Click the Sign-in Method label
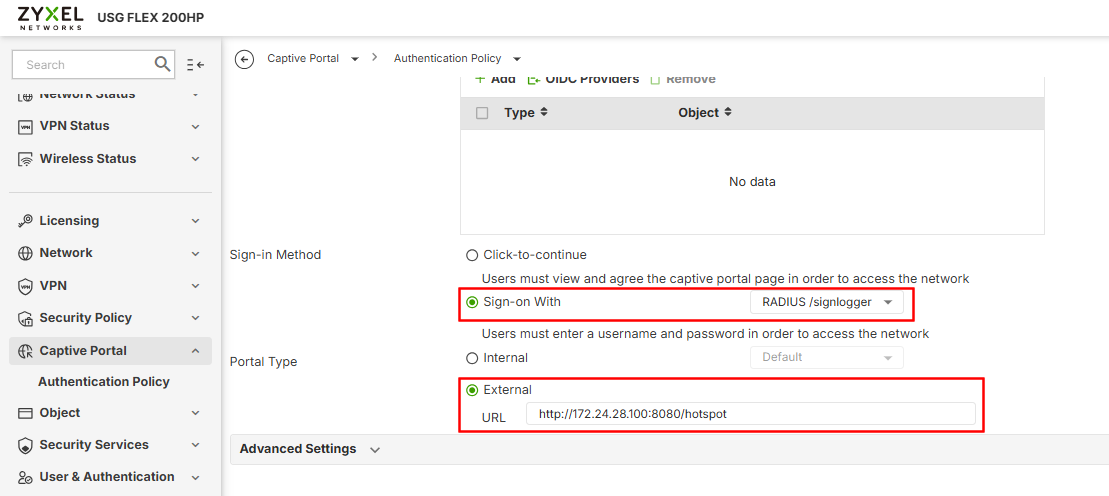Viewport: 1109px width, 496px height. pyautogui.click(x=275, y=255)
